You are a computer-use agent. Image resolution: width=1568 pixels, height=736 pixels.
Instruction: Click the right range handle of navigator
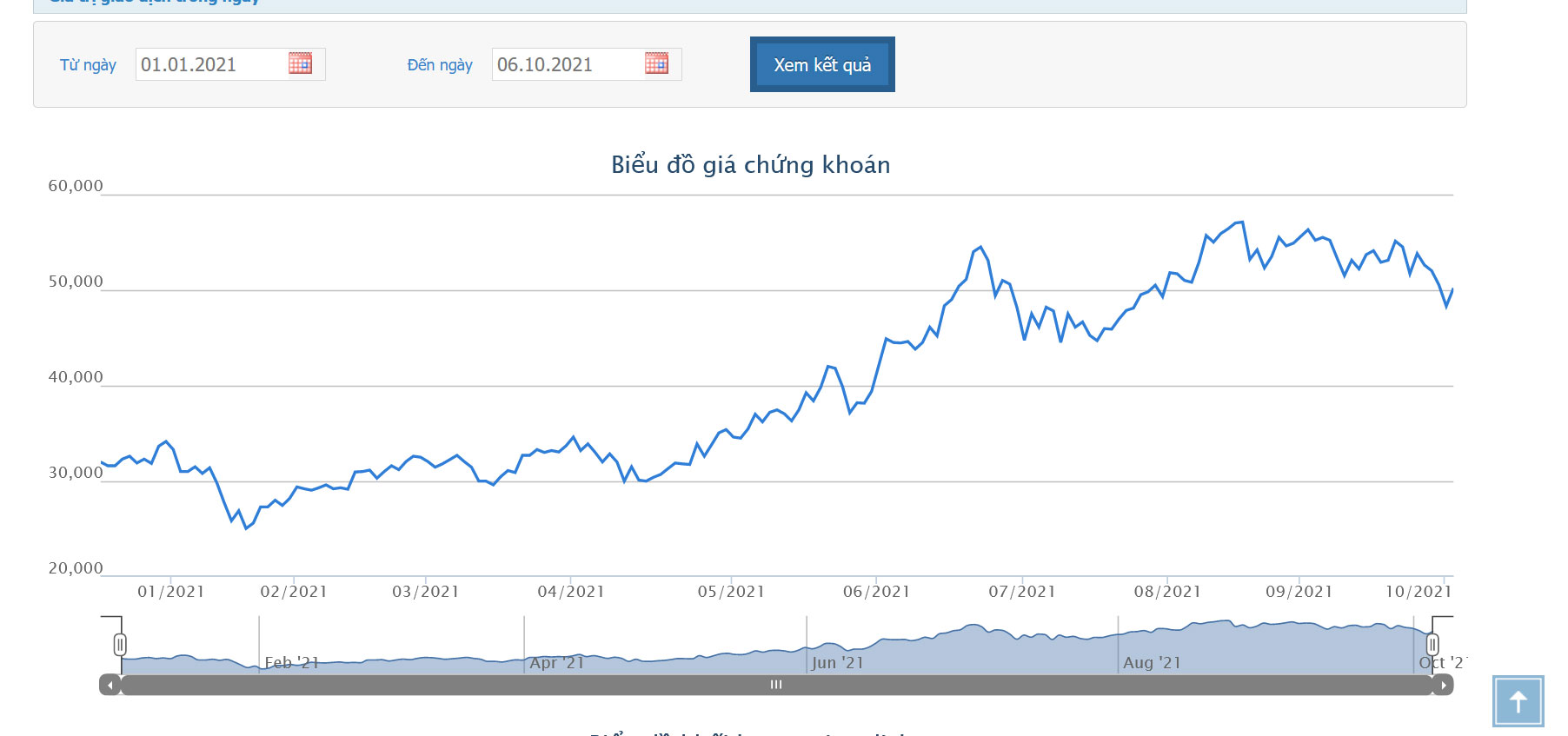click(x=1432, y=644)
